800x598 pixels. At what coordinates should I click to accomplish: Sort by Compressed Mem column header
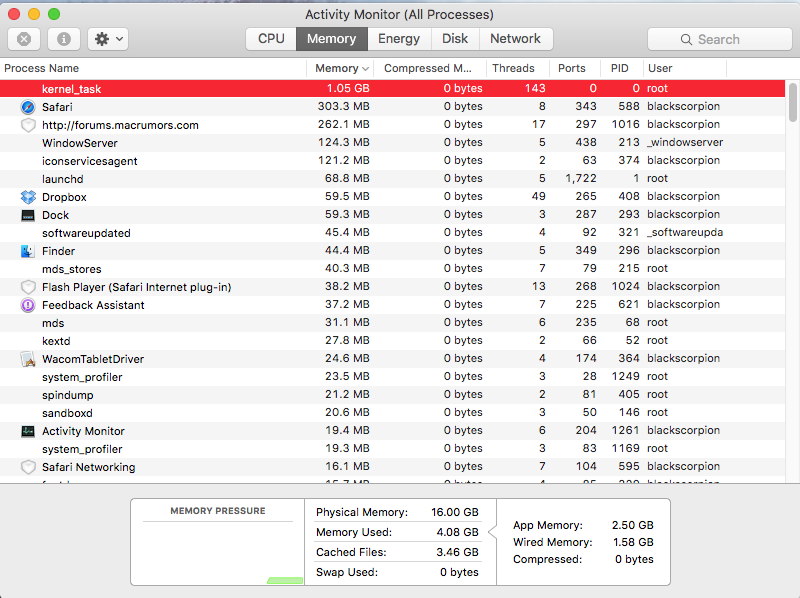[x=429, y=68]
